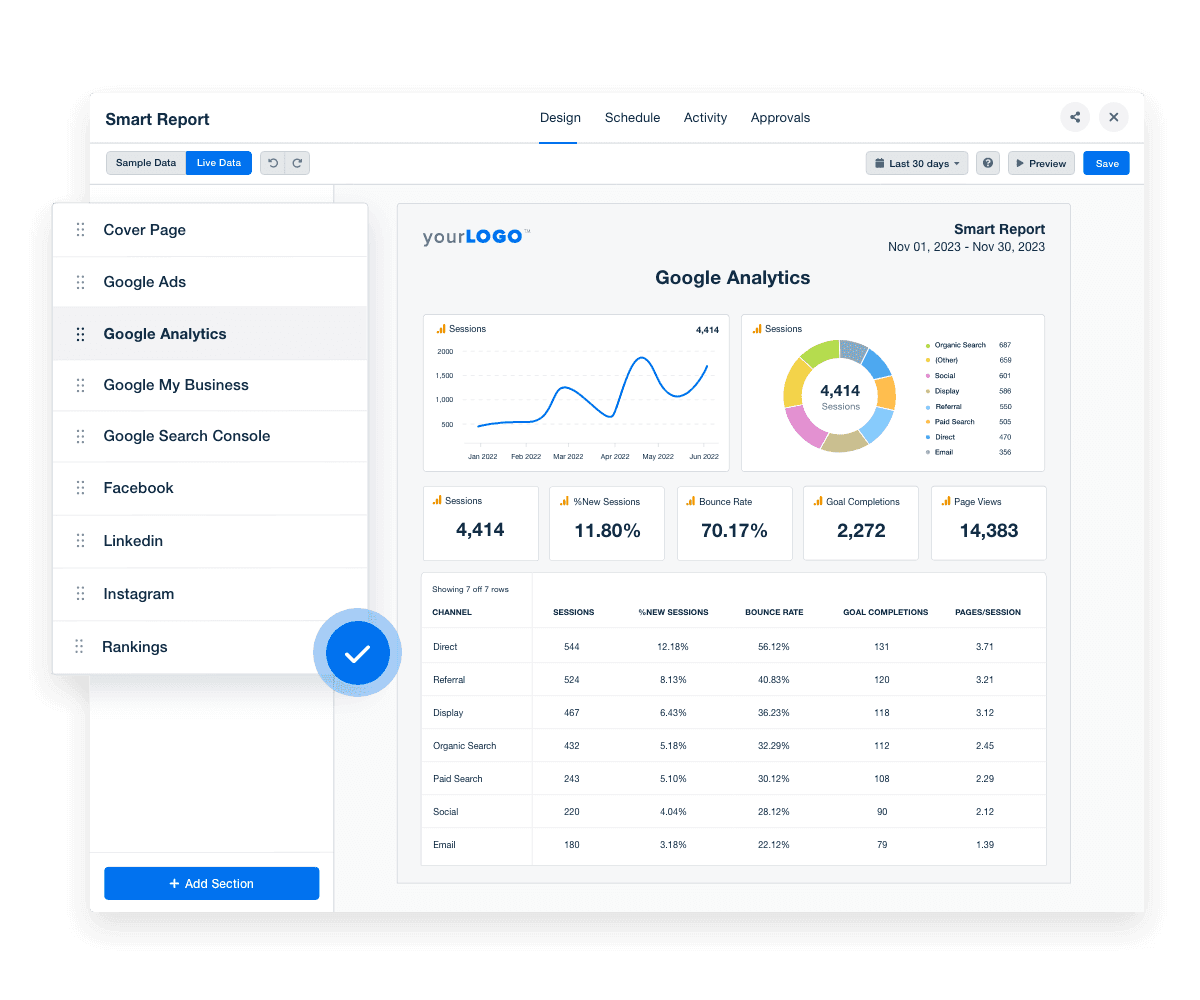
Task: Open the Approvals tab
Action: click(x=780, y=117)
